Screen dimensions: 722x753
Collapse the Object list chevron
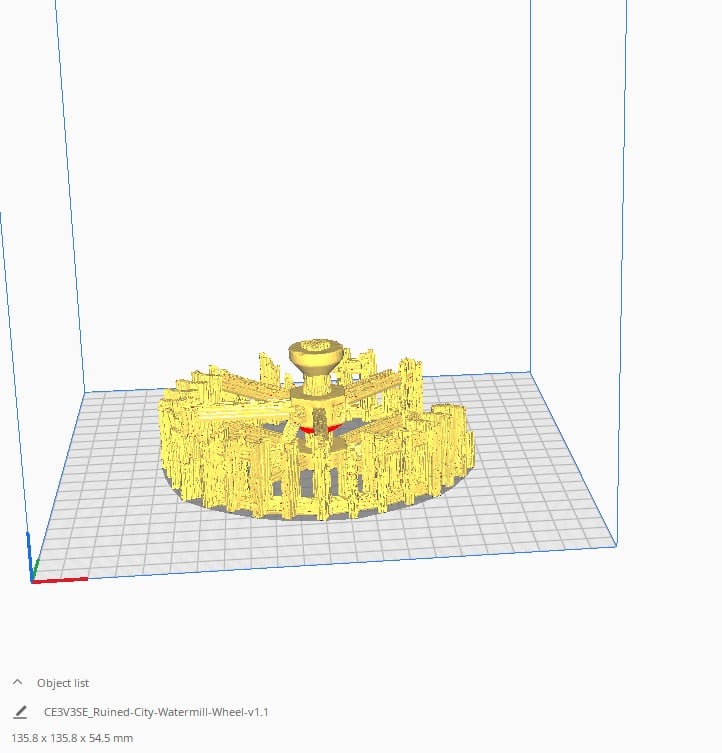tap(18, 682)
